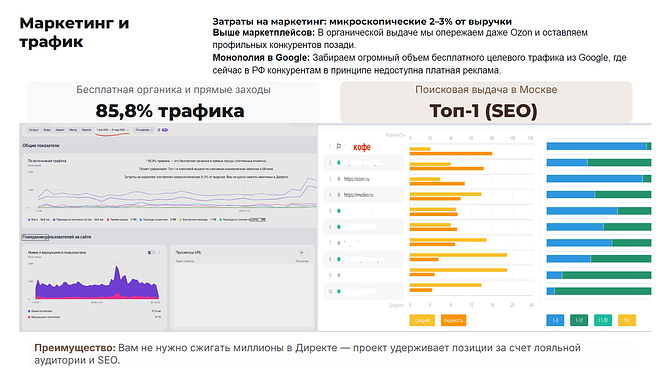
Task: Click the bold Выше маркетплейсов: label
Action: coord(263,33)
